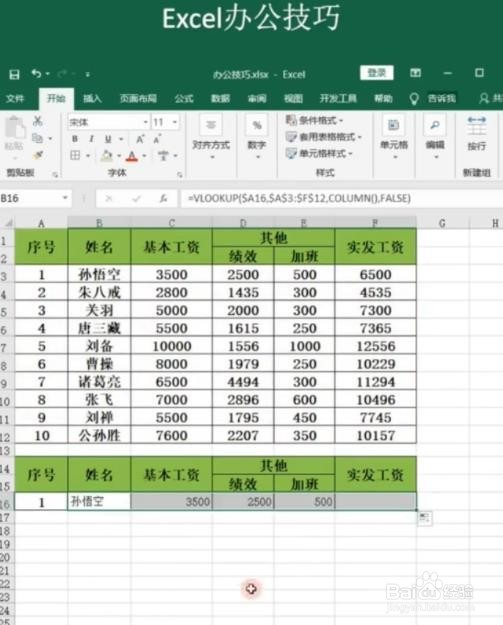Open the 数字 number format group

coord(257,138)
